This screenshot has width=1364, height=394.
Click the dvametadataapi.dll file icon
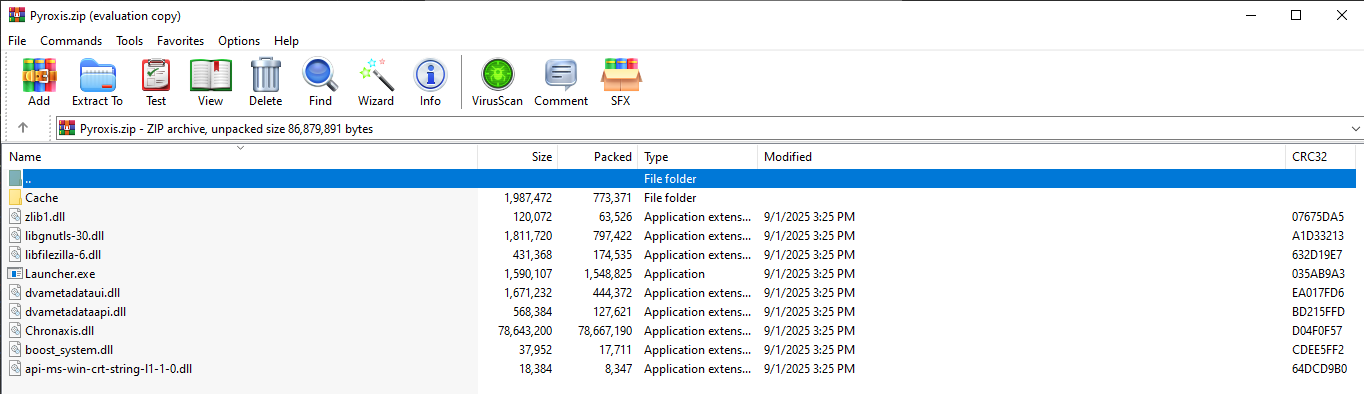click(15, 312)
